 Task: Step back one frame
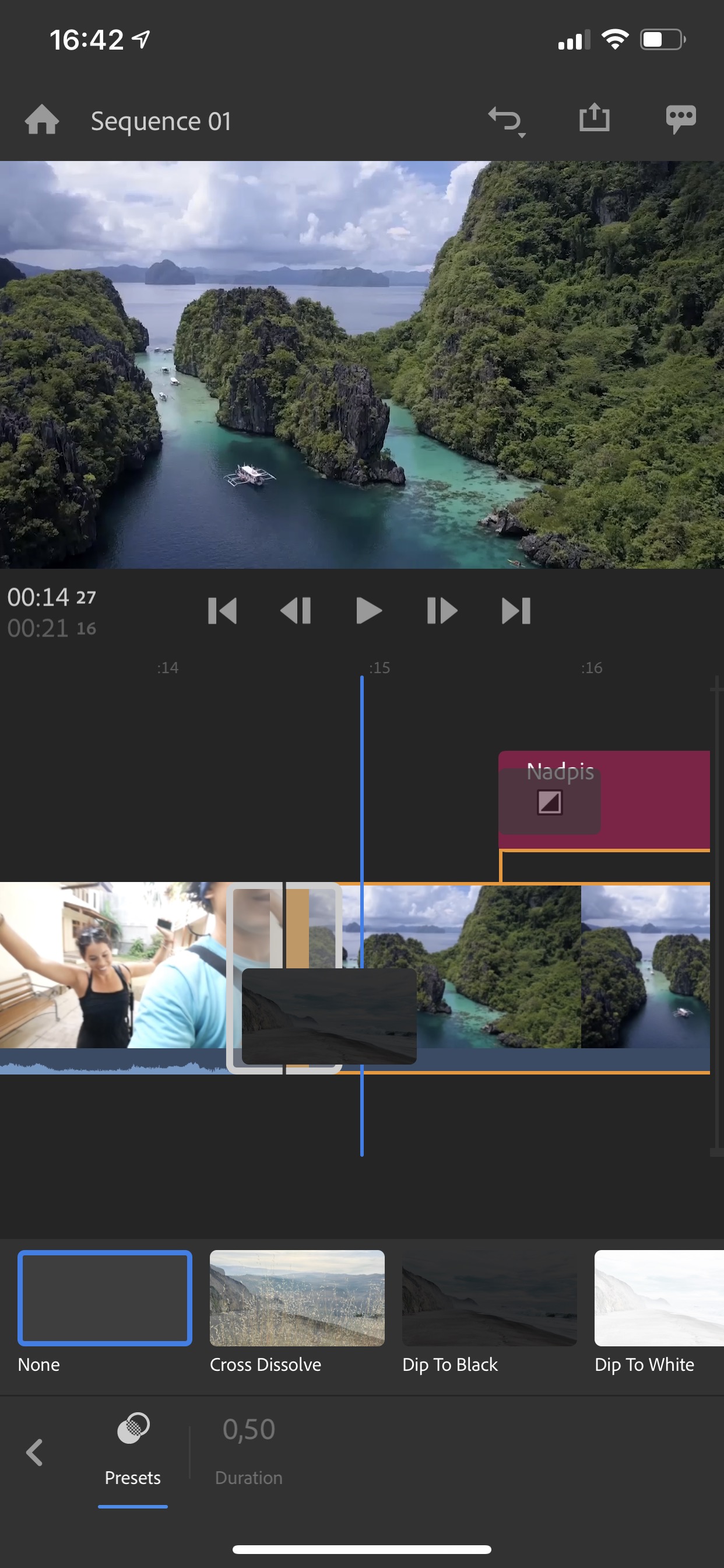point(296,611)
